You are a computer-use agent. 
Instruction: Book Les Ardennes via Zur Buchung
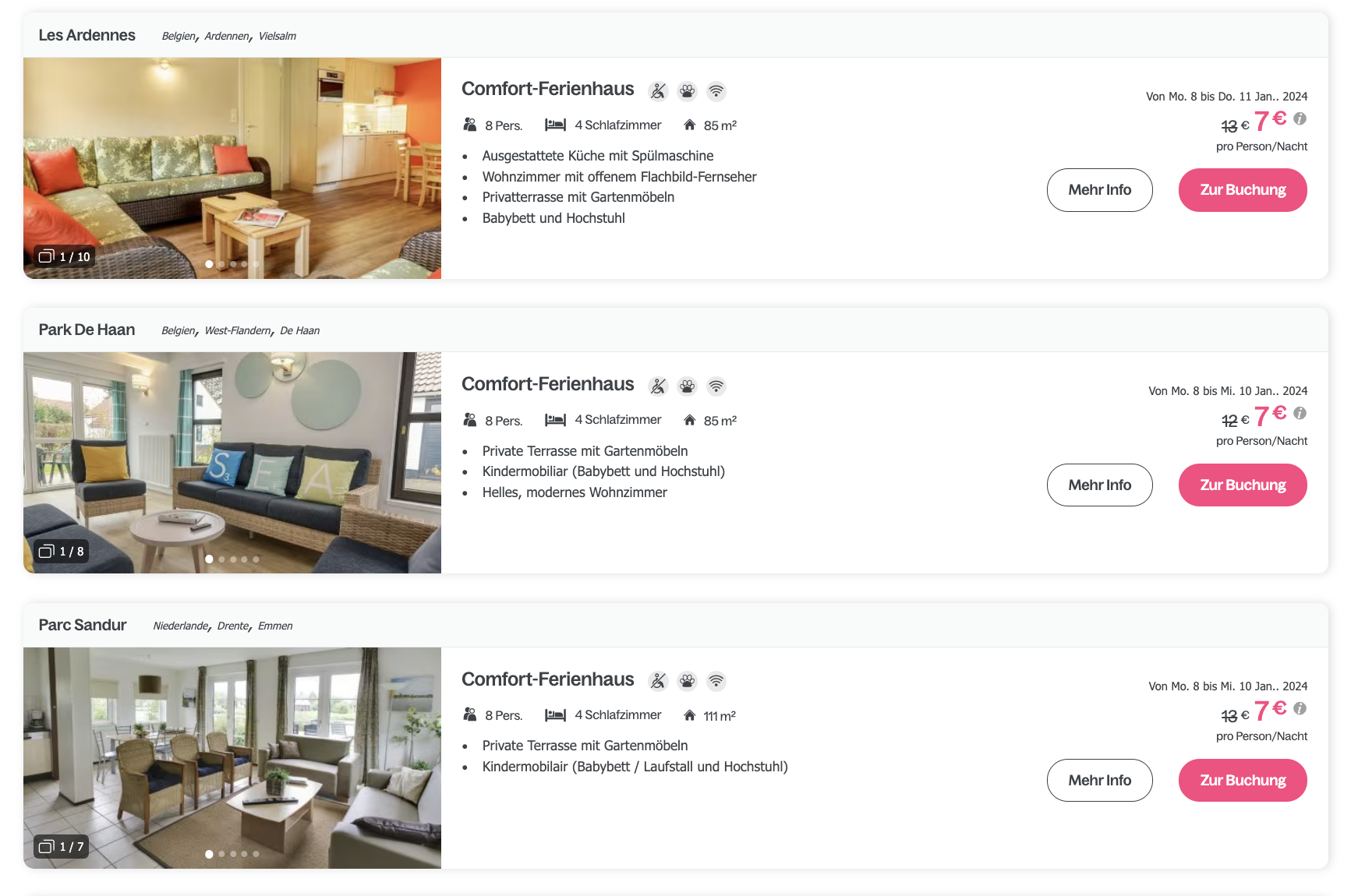(1243, 190)
